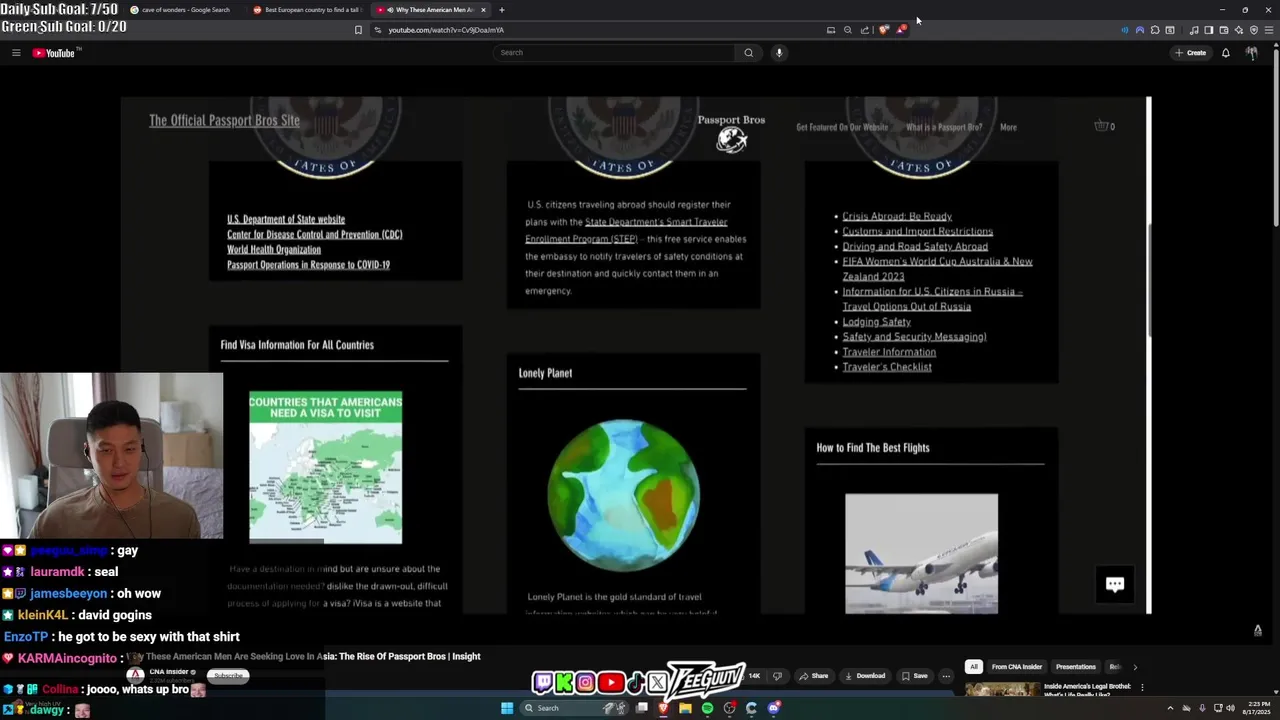Close the active YouTube video tab
This screenshot has height=720, width=1280.
coord(483,10)
